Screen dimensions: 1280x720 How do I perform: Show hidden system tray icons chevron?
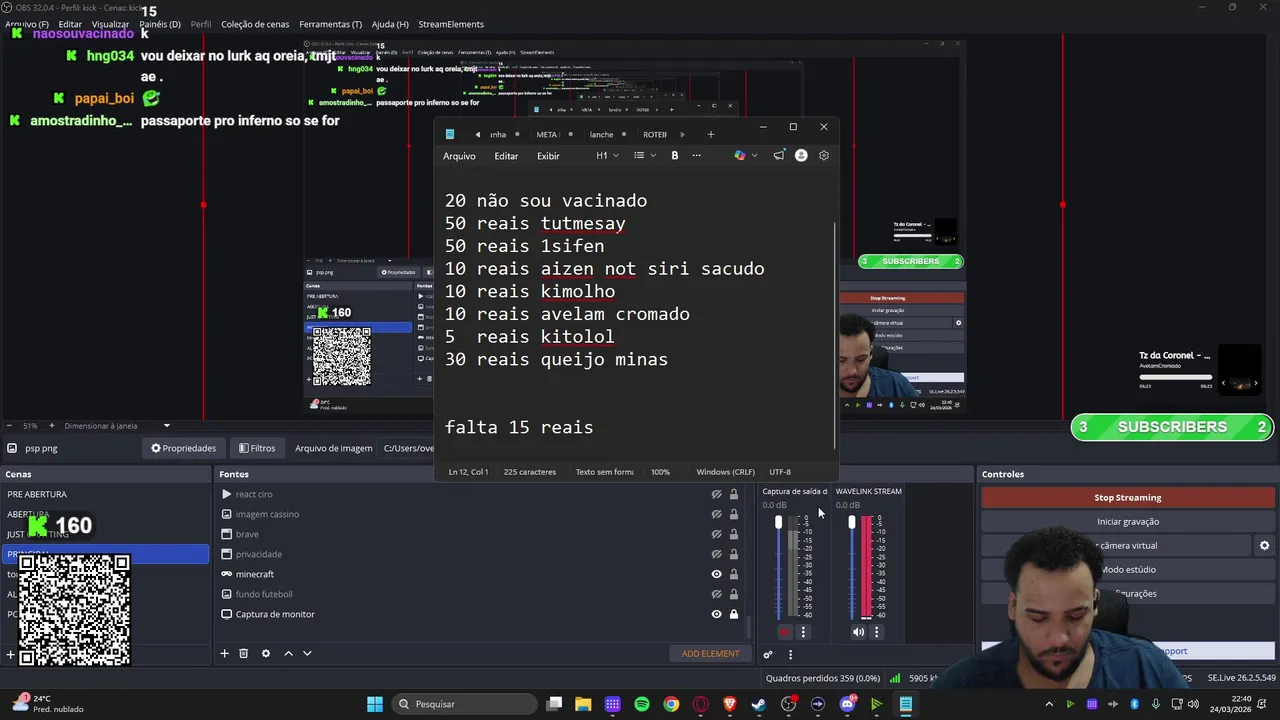[x=1049, y=704]
